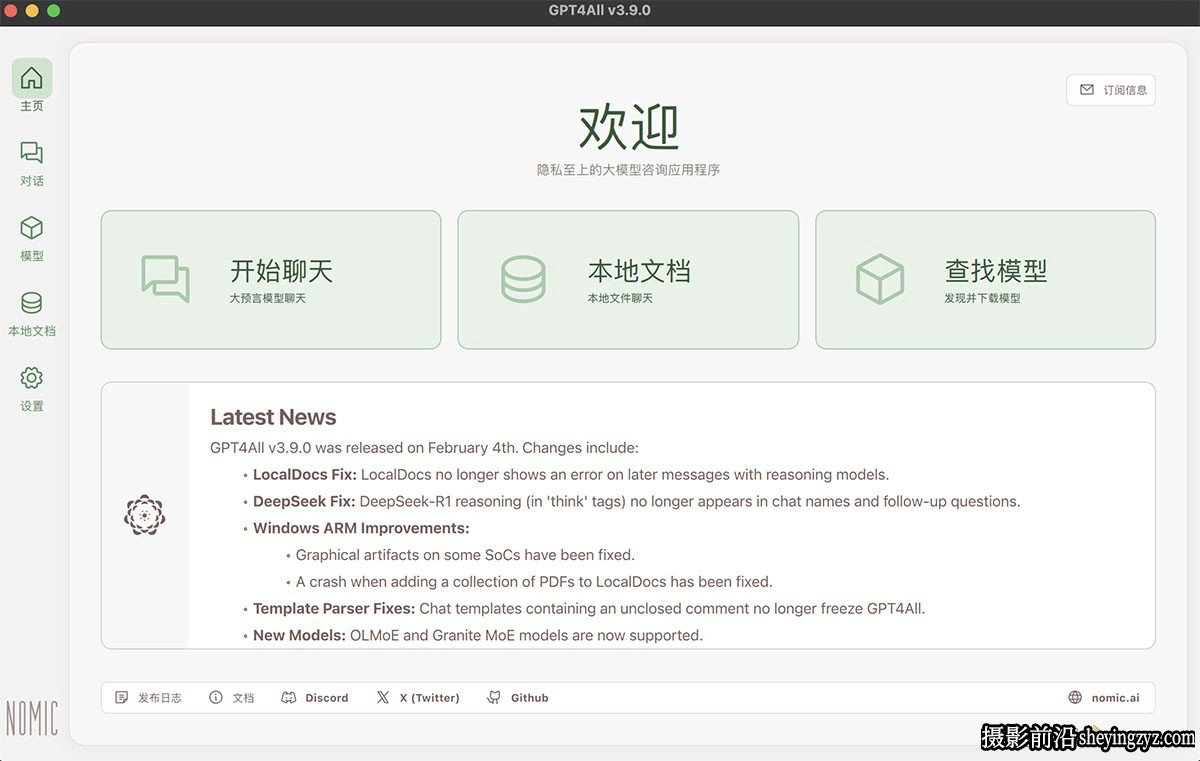Select the 本地文档 card title
The image size is (1200, 761).
coord(639,271)
